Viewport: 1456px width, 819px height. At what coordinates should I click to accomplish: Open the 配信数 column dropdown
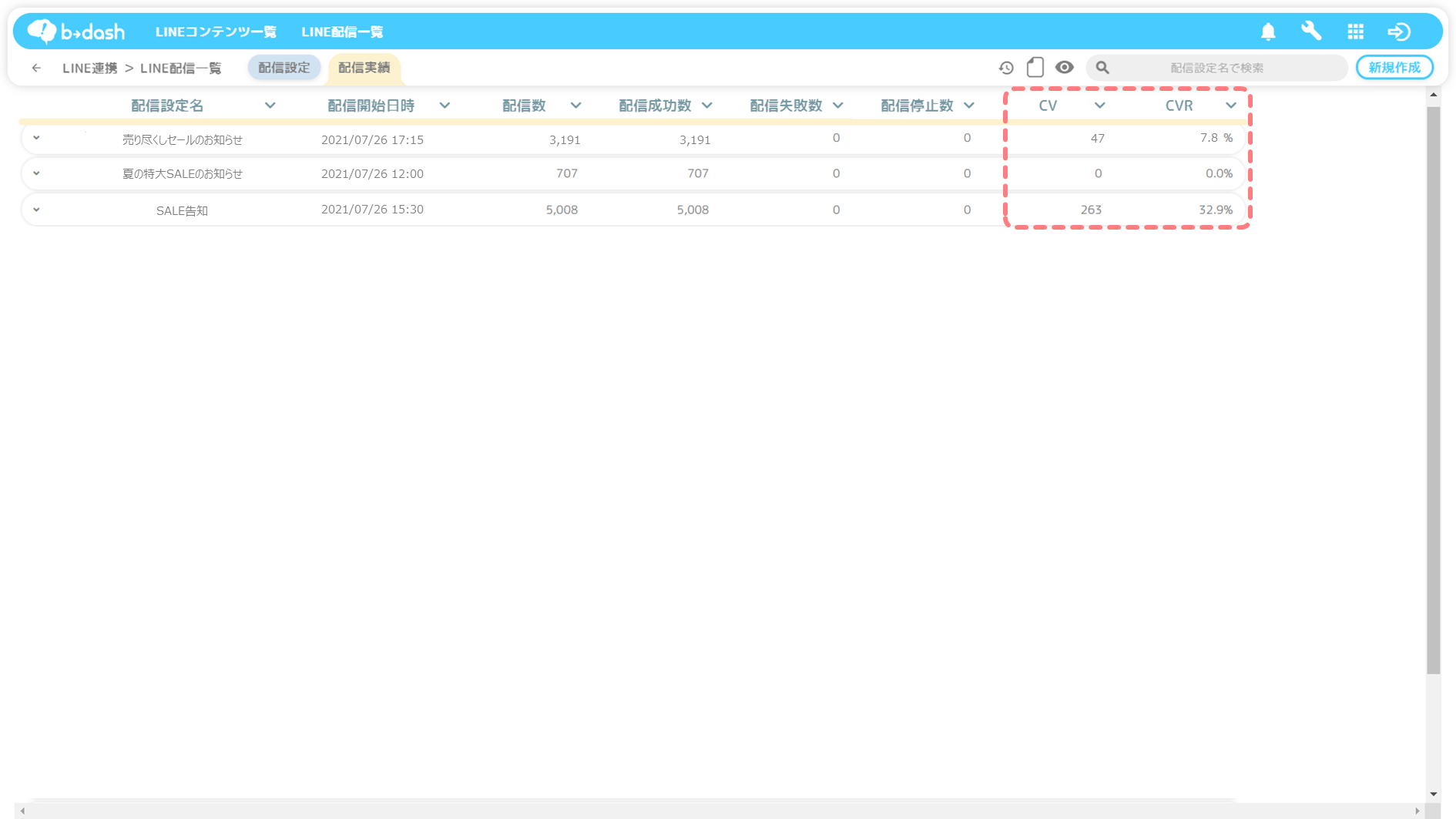coord(575,106)
